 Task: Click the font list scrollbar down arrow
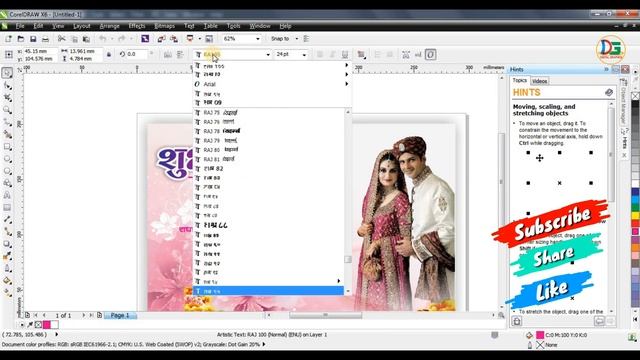[348, 291]
